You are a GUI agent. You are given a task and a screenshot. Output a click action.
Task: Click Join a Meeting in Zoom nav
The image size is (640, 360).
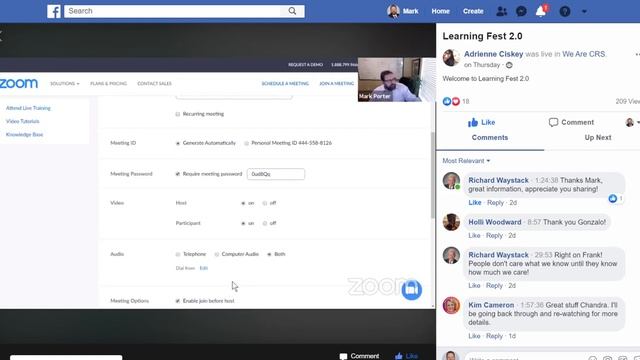[x=336, y=84]
